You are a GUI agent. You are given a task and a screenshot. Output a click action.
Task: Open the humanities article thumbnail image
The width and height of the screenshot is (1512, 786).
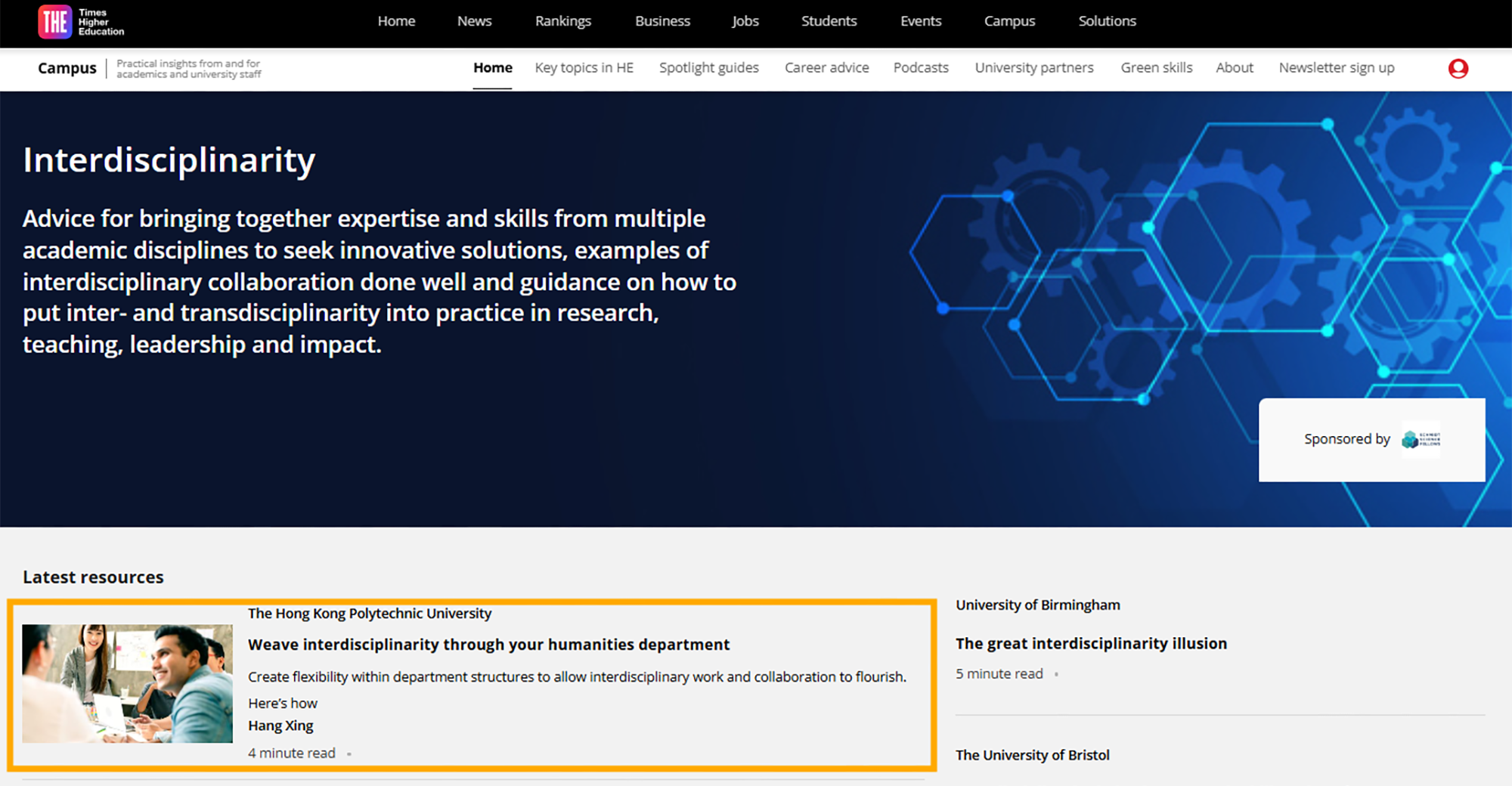127,683
